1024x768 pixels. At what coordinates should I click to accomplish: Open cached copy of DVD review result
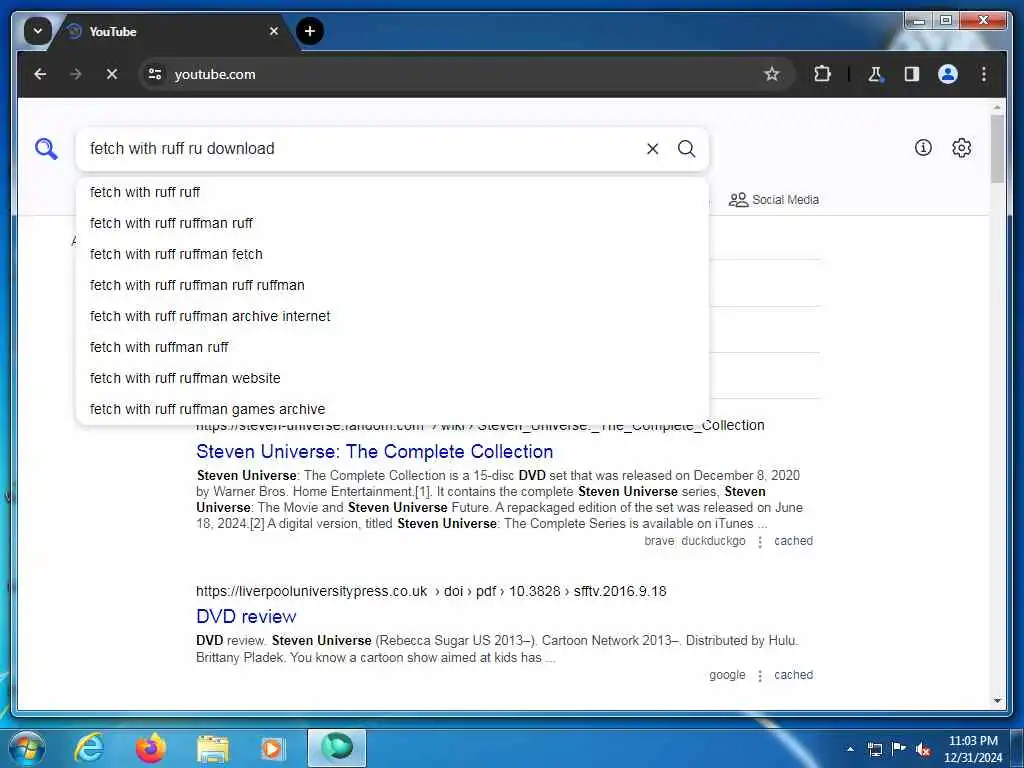pyautogui.click(x=793, y=675)
